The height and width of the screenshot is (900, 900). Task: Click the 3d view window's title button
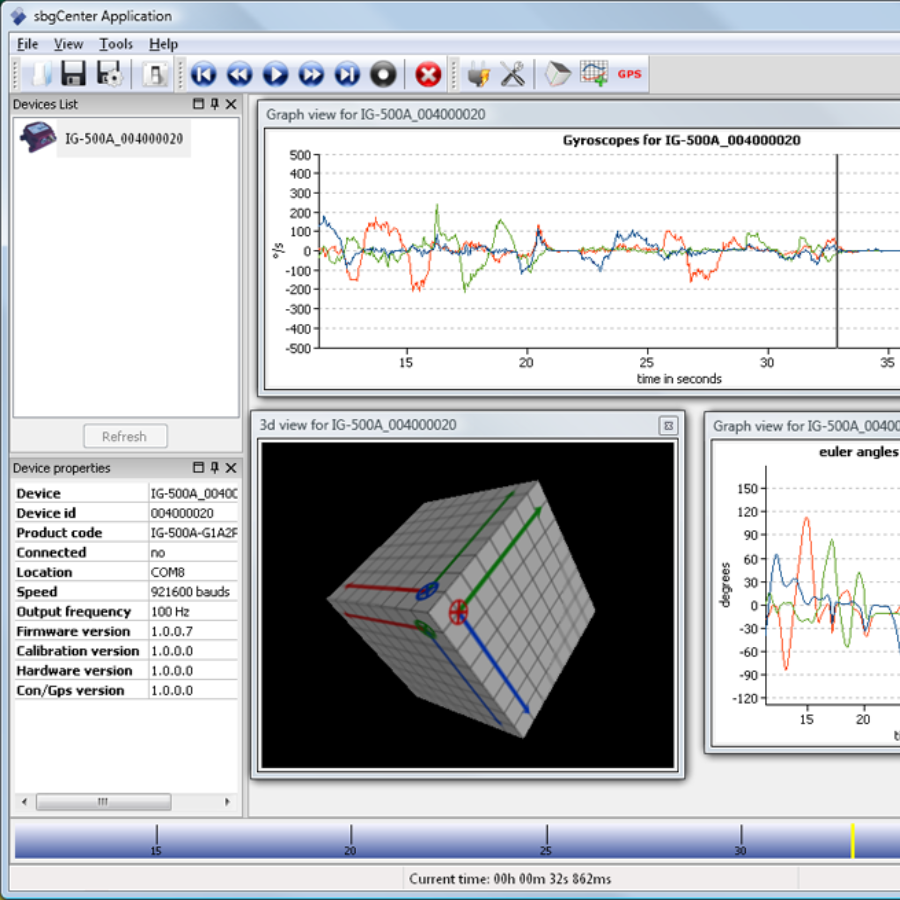[x=667, y=426]
